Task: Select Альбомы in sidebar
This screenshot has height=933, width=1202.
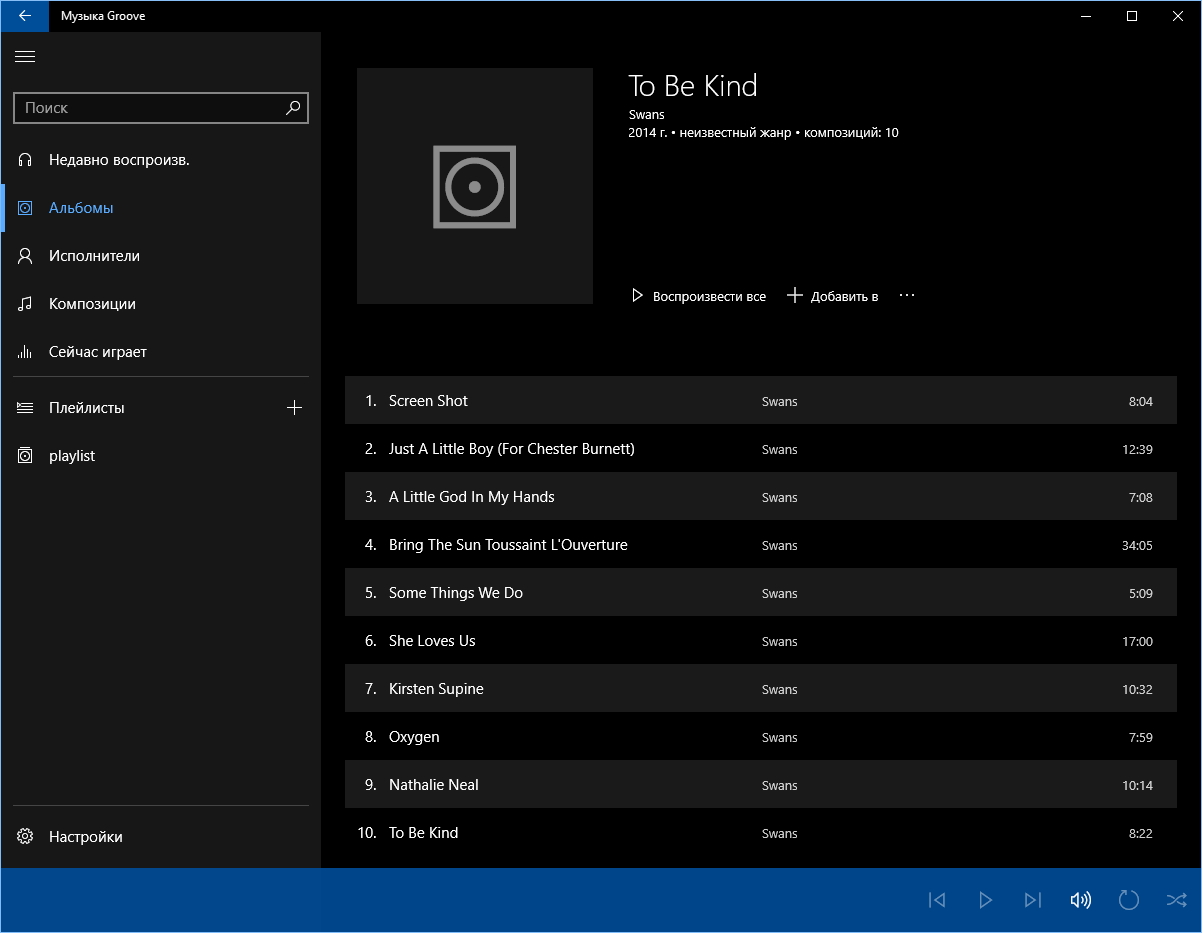Action: click(x=161, y=208)
